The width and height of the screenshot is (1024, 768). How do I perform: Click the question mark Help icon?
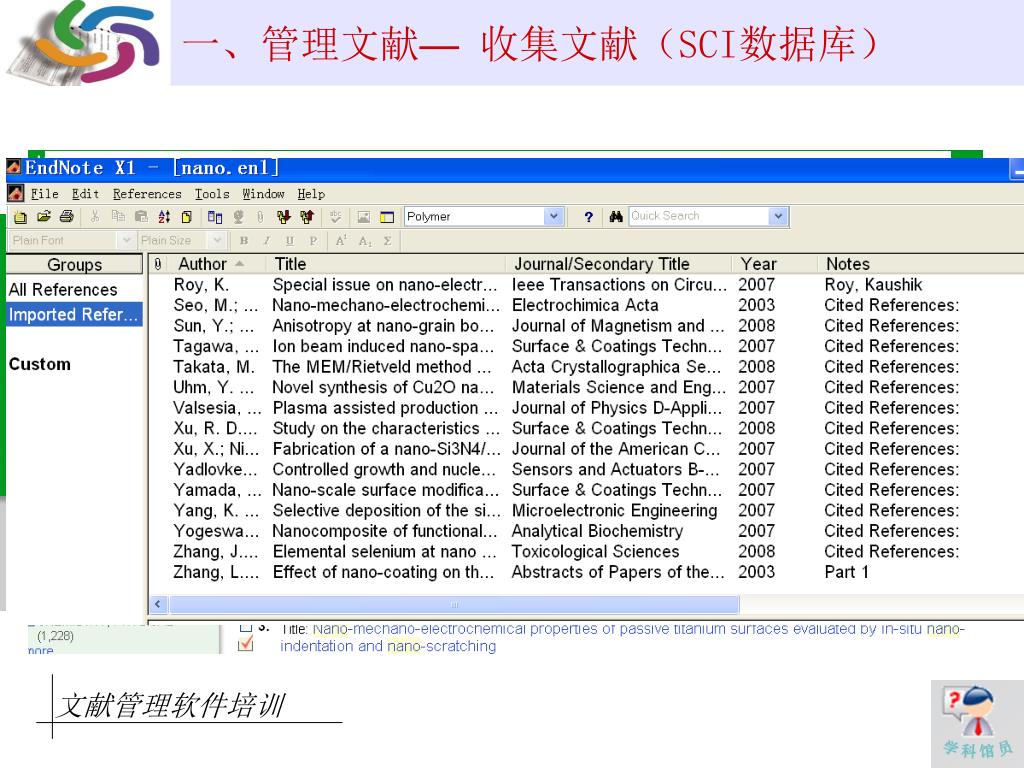pyautogui.click(x=588, y=217)
